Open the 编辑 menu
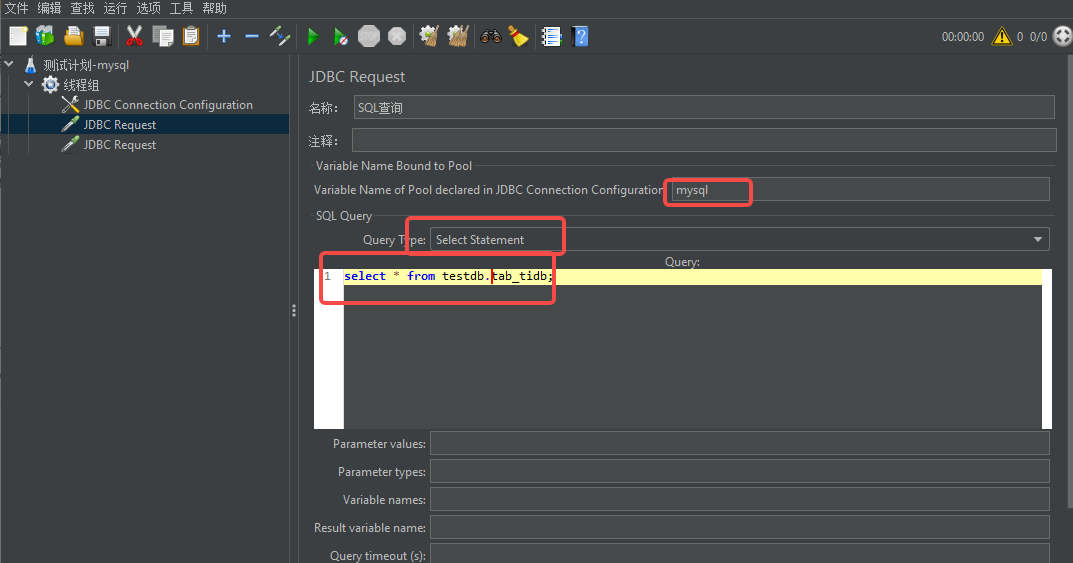The height and width of the screenshot is (563, 1073). click(x=49, y=8)
